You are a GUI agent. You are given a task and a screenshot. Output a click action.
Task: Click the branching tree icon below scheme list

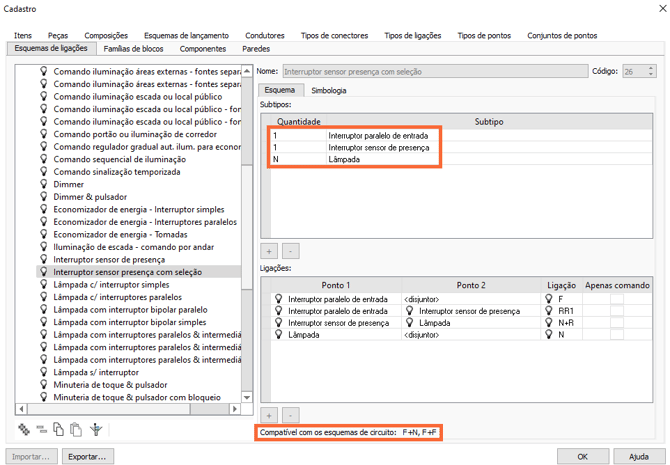(95, 430)
